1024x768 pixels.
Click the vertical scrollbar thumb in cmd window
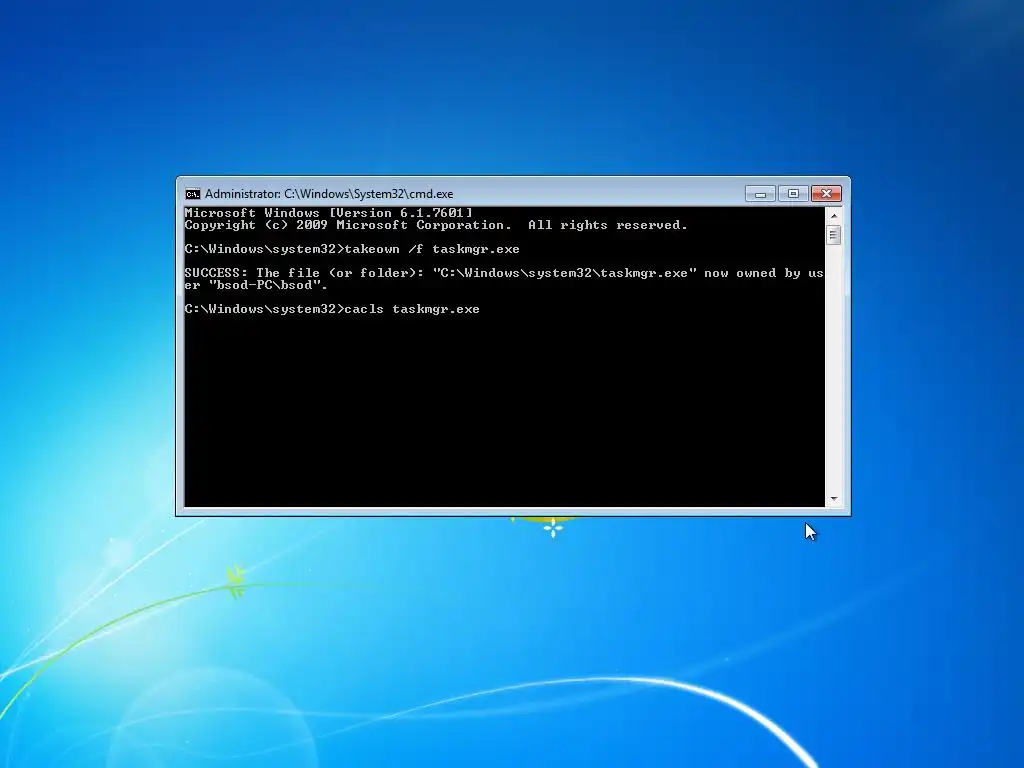coord(833,234)
